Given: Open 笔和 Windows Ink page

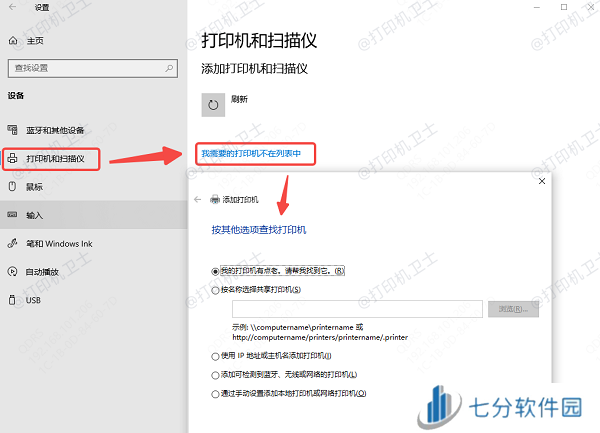Looking at the screenshot, I should [59, 244].
